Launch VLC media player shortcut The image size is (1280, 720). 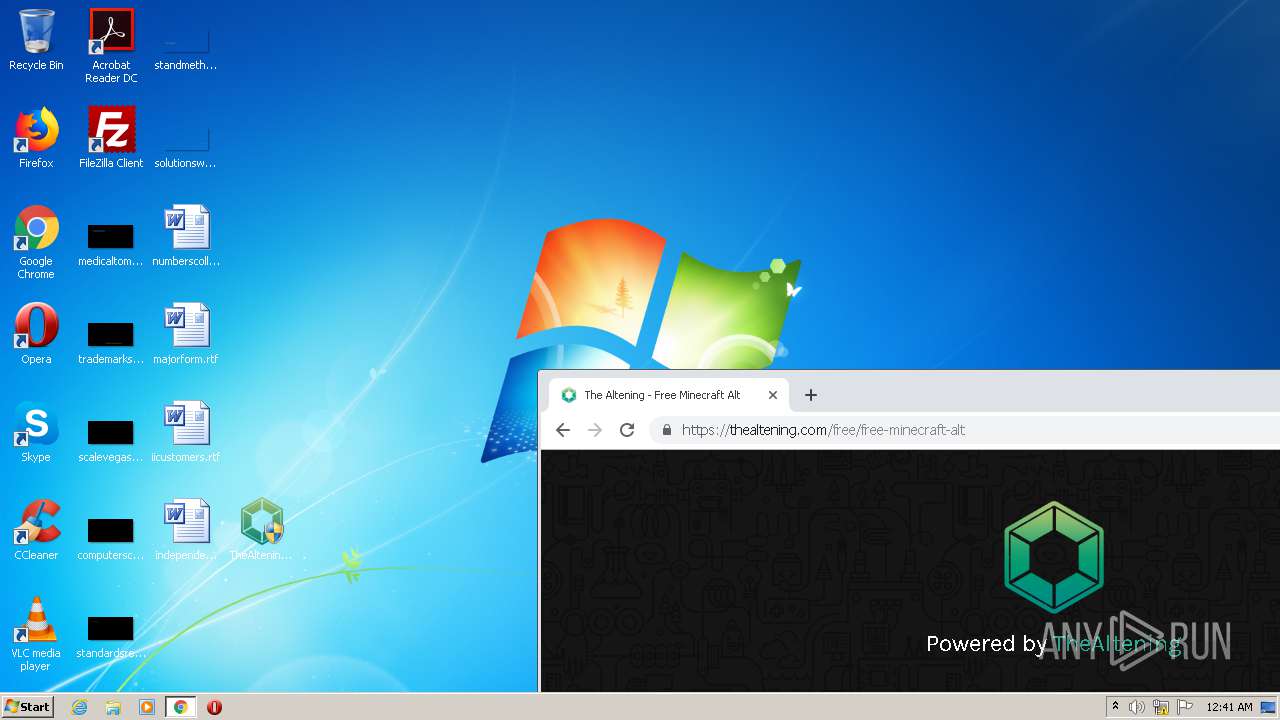[36, 634]
